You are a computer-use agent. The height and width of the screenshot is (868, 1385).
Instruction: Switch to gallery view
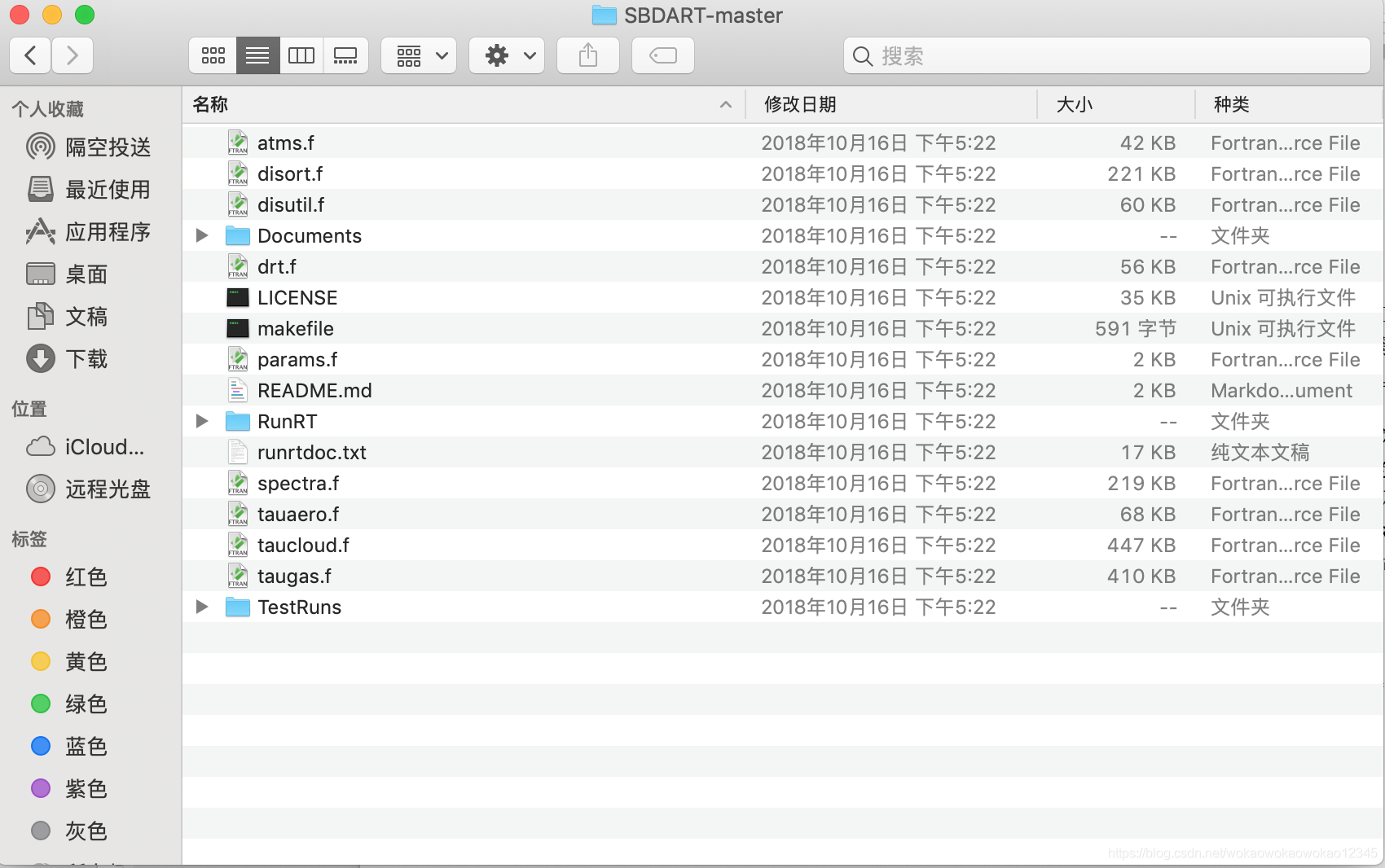point(345,55)
